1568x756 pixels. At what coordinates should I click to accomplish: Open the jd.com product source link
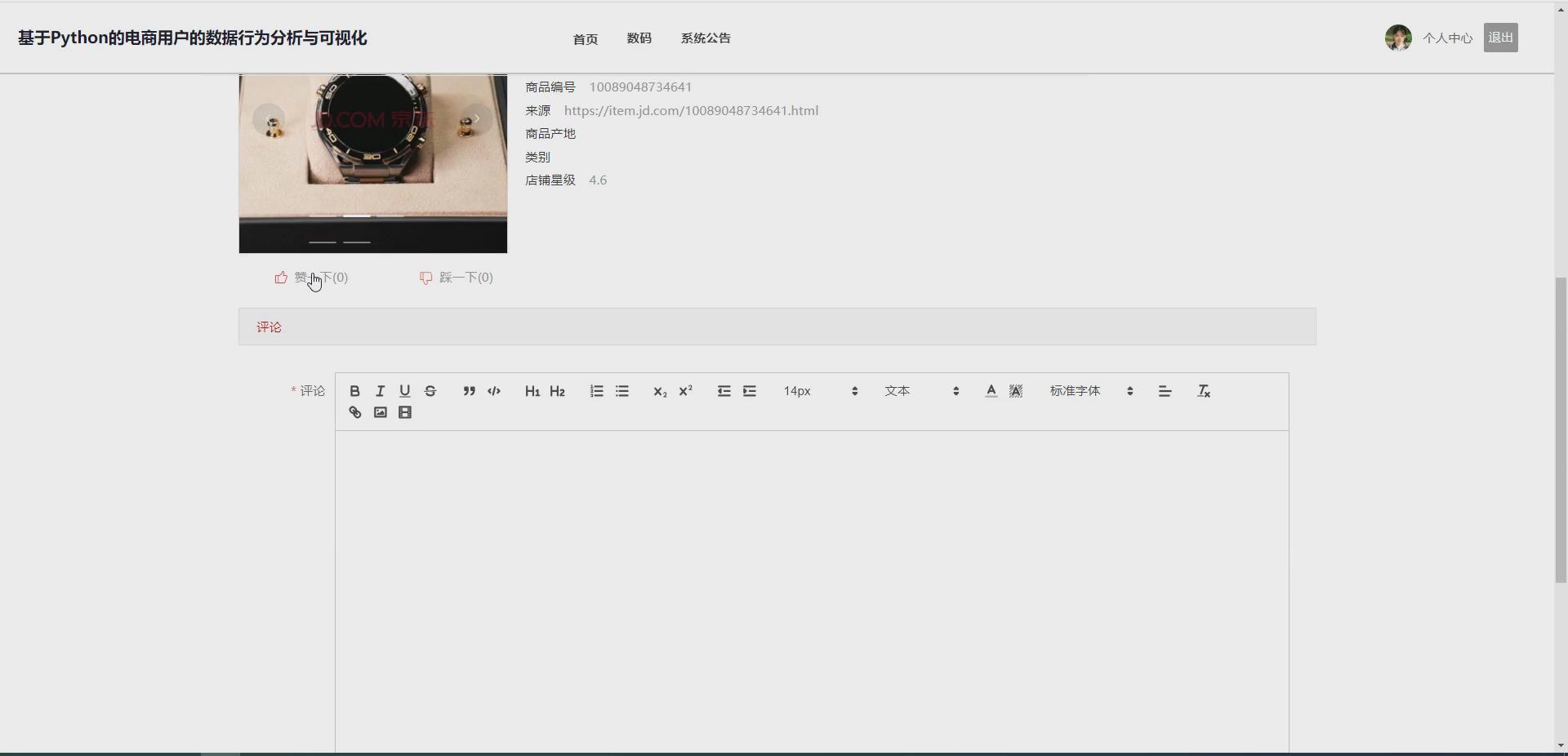tap(691, 110)
